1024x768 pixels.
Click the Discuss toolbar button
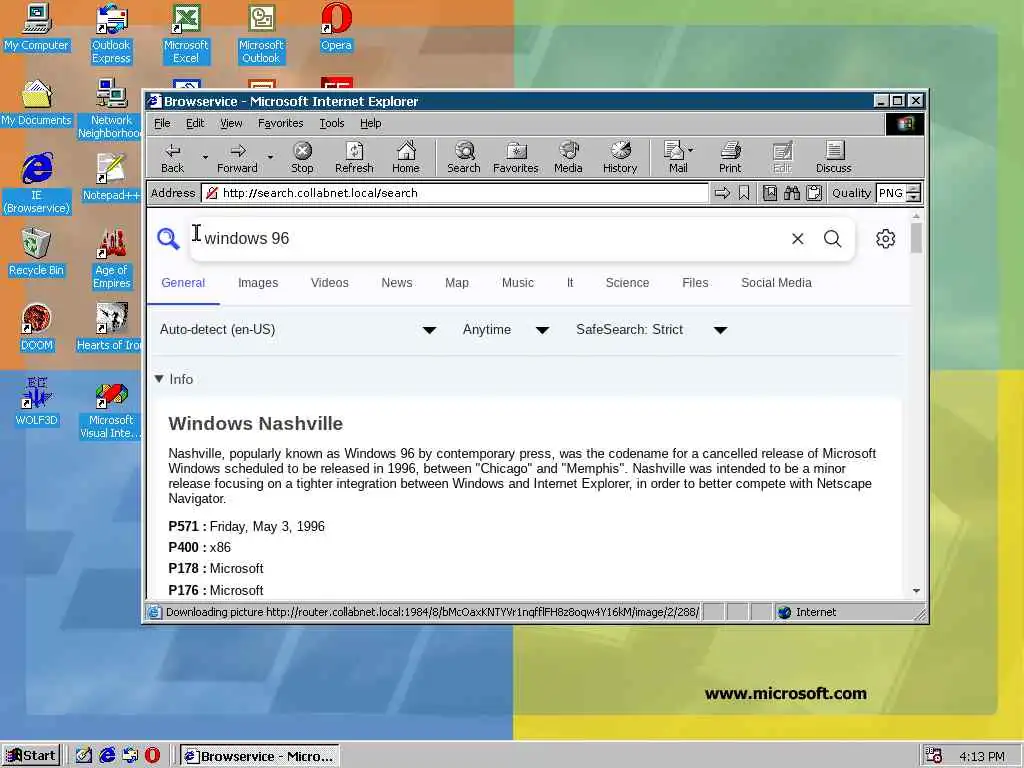click(x=834, y=158)
